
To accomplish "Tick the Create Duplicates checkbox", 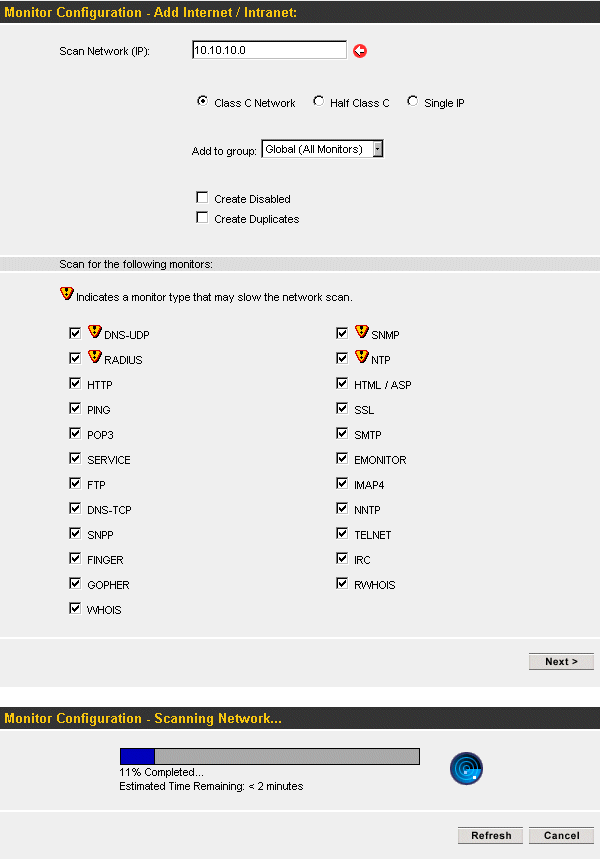I will [x=202, y=217].
